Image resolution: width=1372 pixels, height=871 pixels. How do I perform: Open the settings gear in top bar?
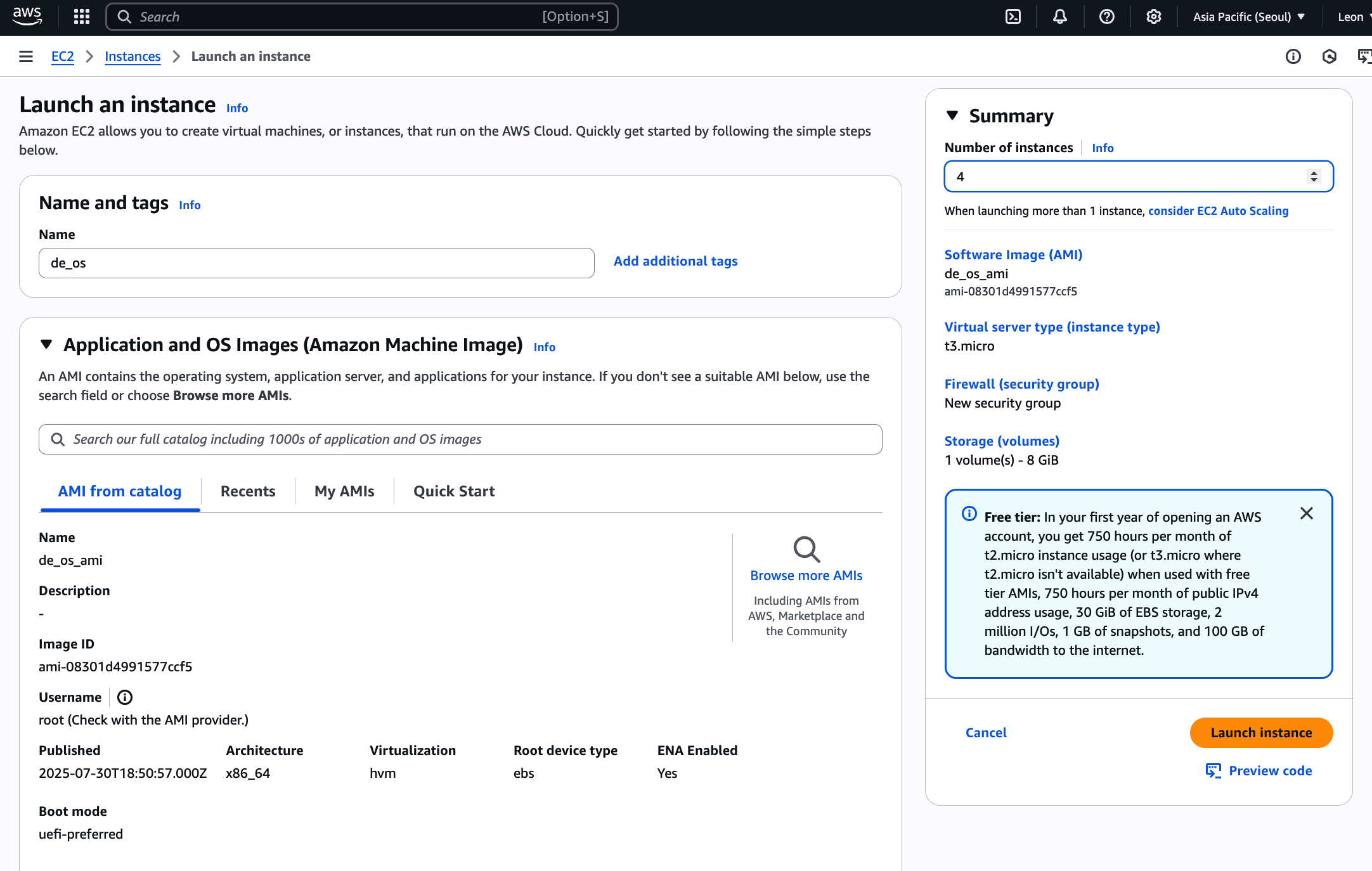point(1154,17)
